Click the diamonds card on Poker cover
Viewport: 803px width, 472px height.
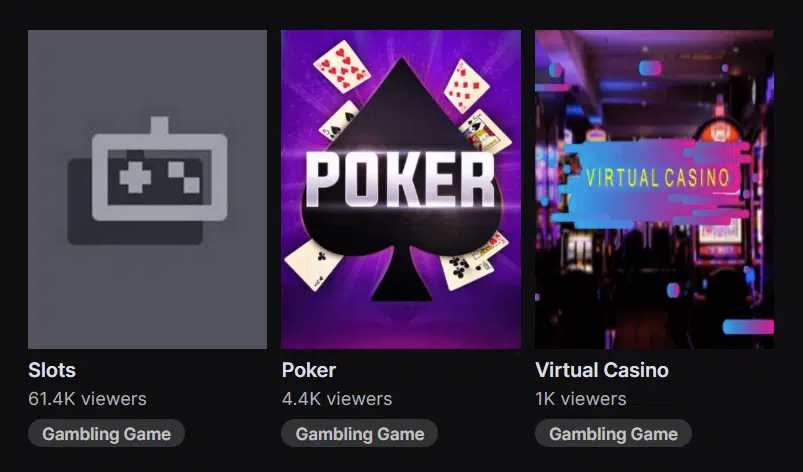pos(466,85)
